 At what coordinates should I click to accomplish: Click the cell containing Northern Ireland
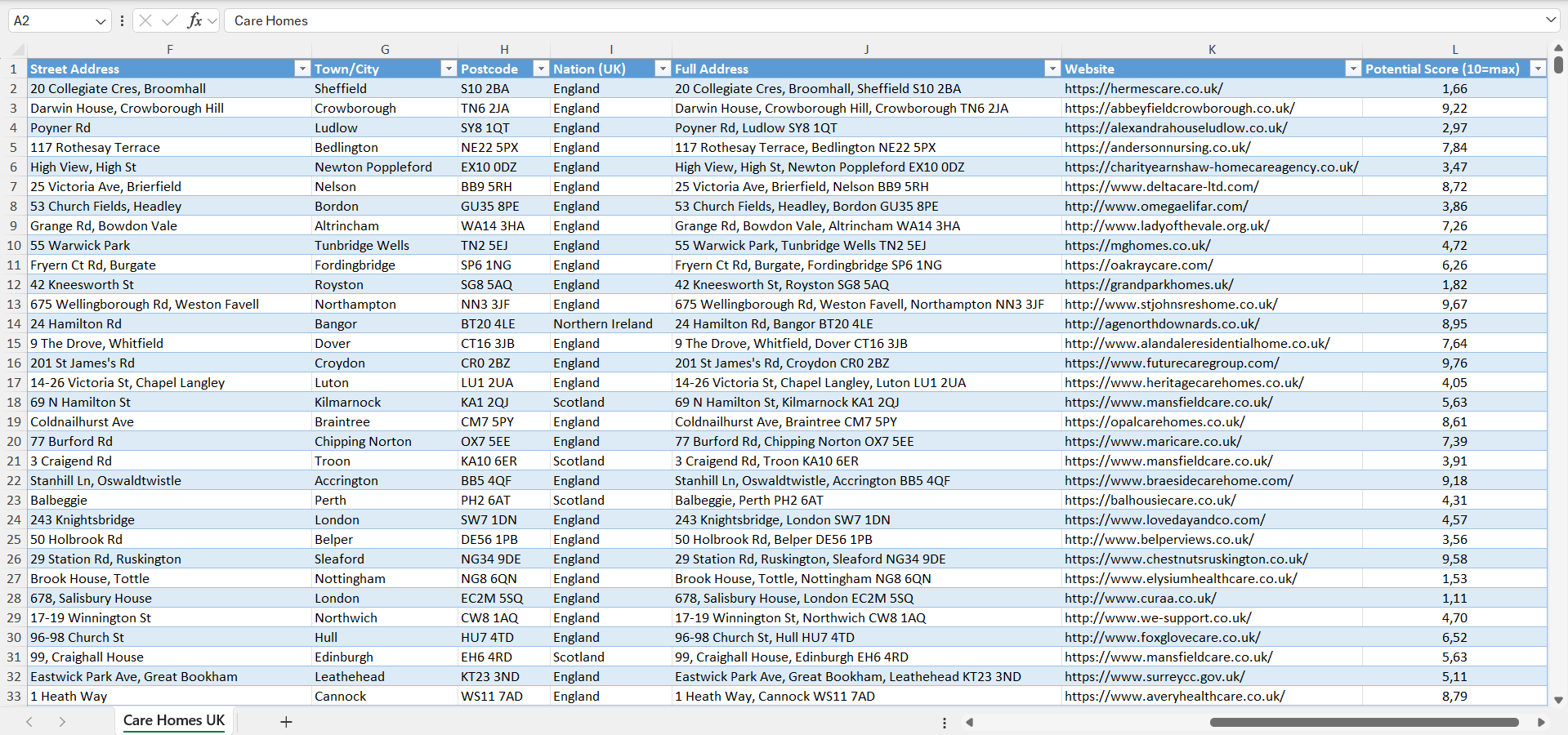[x=611, y=323]
